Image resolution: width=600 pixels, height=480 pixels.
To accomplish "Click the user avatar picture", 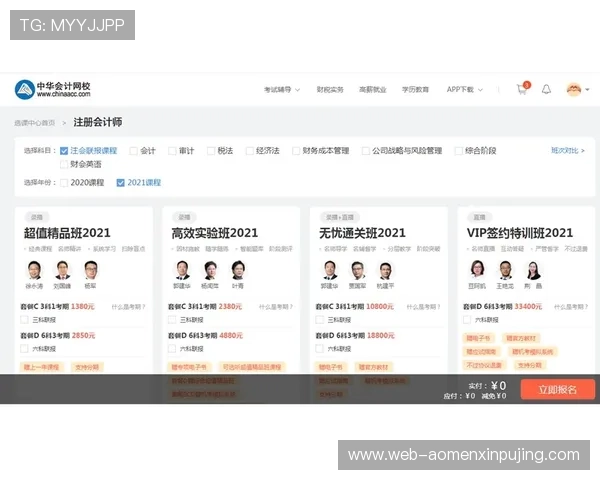I will click(x=574, y=90).
